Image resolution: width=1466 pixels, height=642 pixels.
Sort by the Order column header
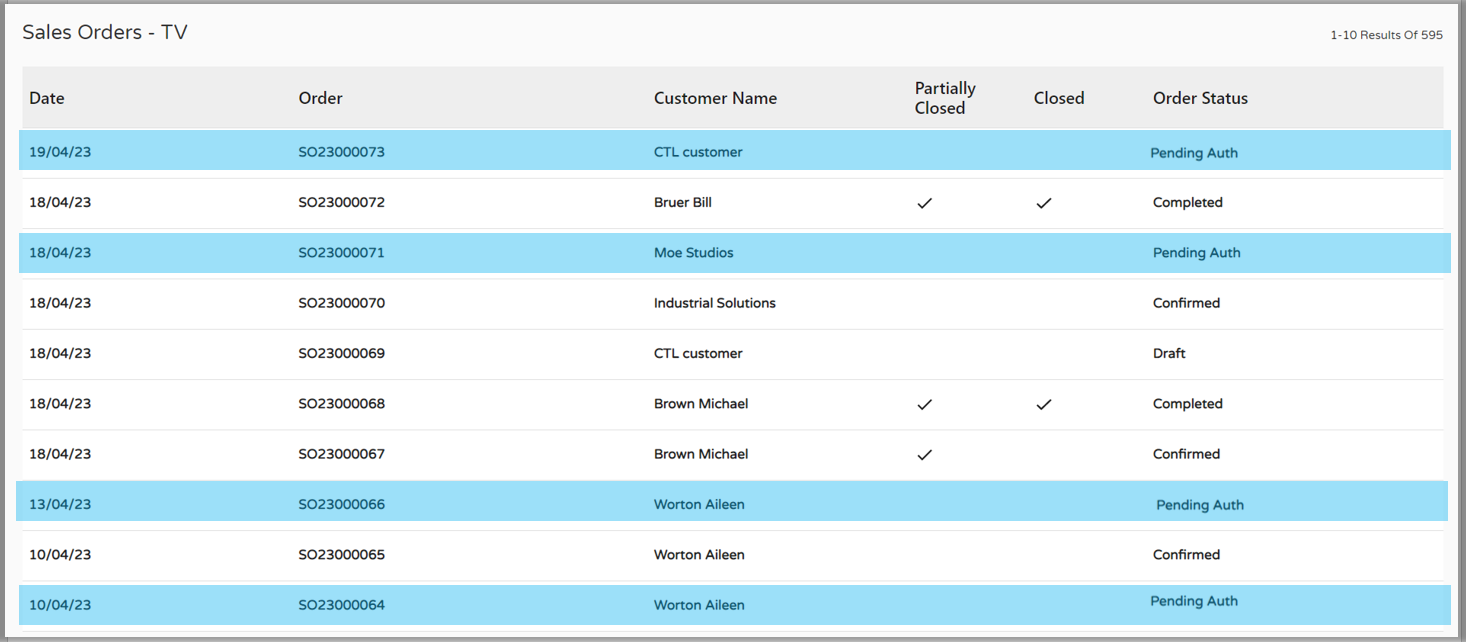(320, 98)
